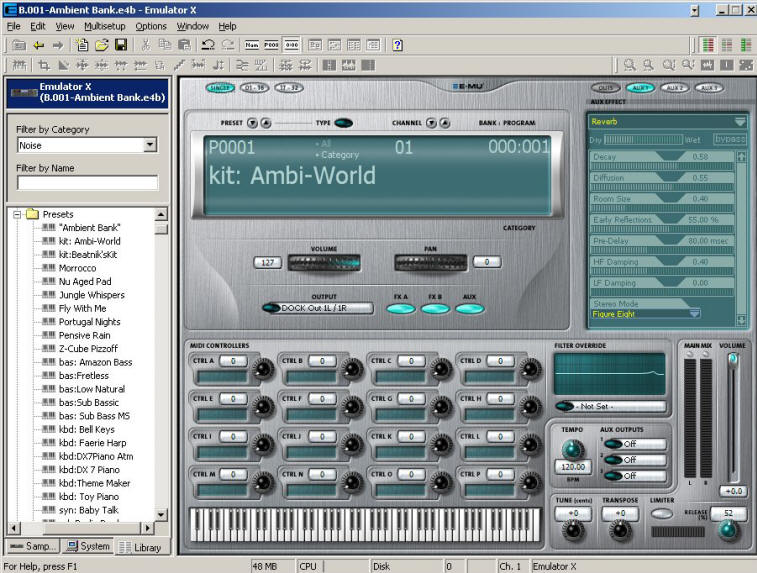This screenshot has width=757, height=573.
Task: Toggle the AUX send button under output section
Action: pos(469,309)
